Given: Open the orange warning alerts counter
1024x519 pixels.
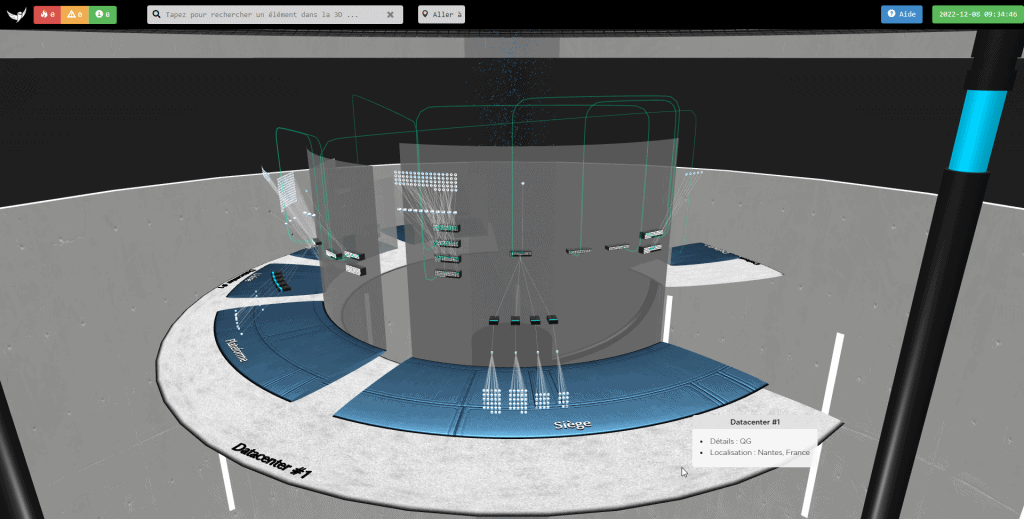Looking at the screenshot, I should tap(74, 14).
